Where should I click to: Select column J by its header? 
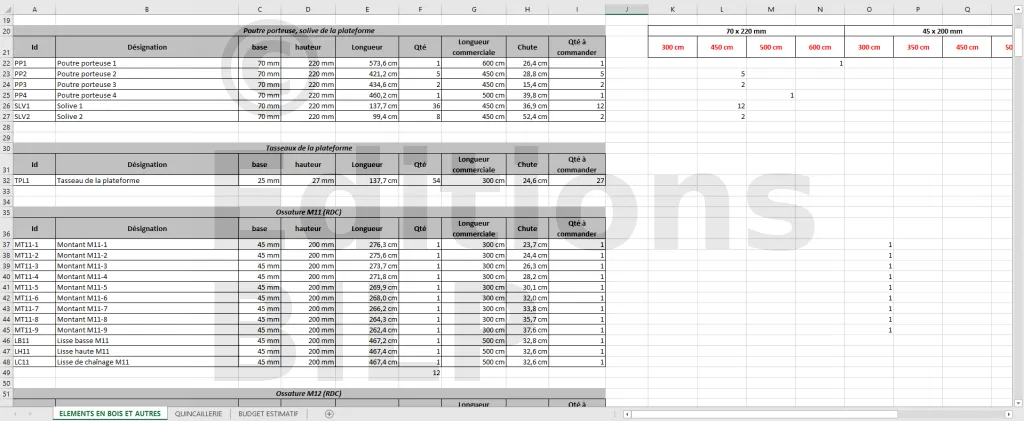pyautogui.click(x=626, y=9)
